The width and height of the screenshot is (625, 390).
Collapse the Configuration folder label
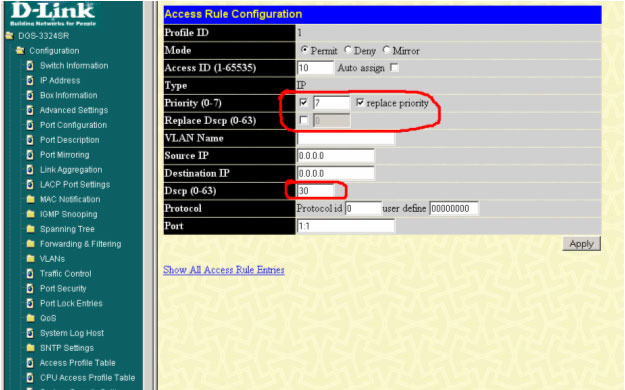(x=54, y=51)
